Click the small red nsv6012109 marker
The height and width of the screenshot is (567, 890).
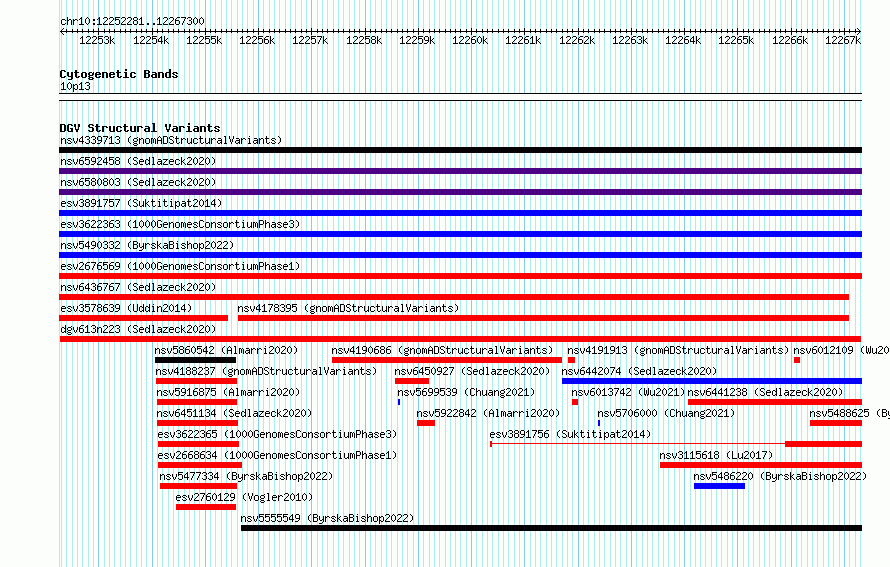[797, 360]
